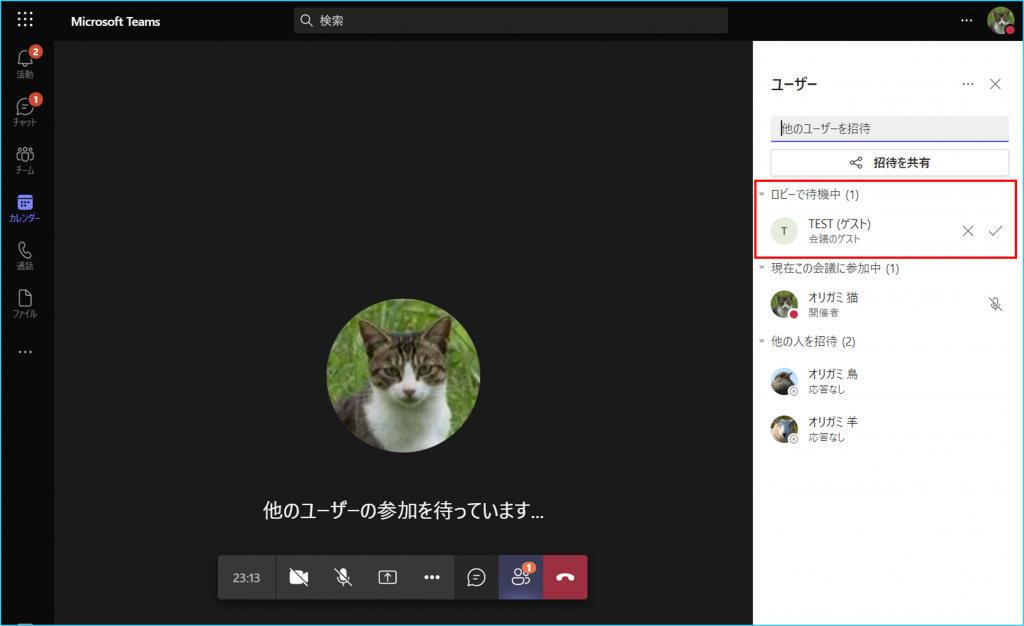Show more apps in left sidebar
Screen dimensions: 1024x626
click(25, 352)
